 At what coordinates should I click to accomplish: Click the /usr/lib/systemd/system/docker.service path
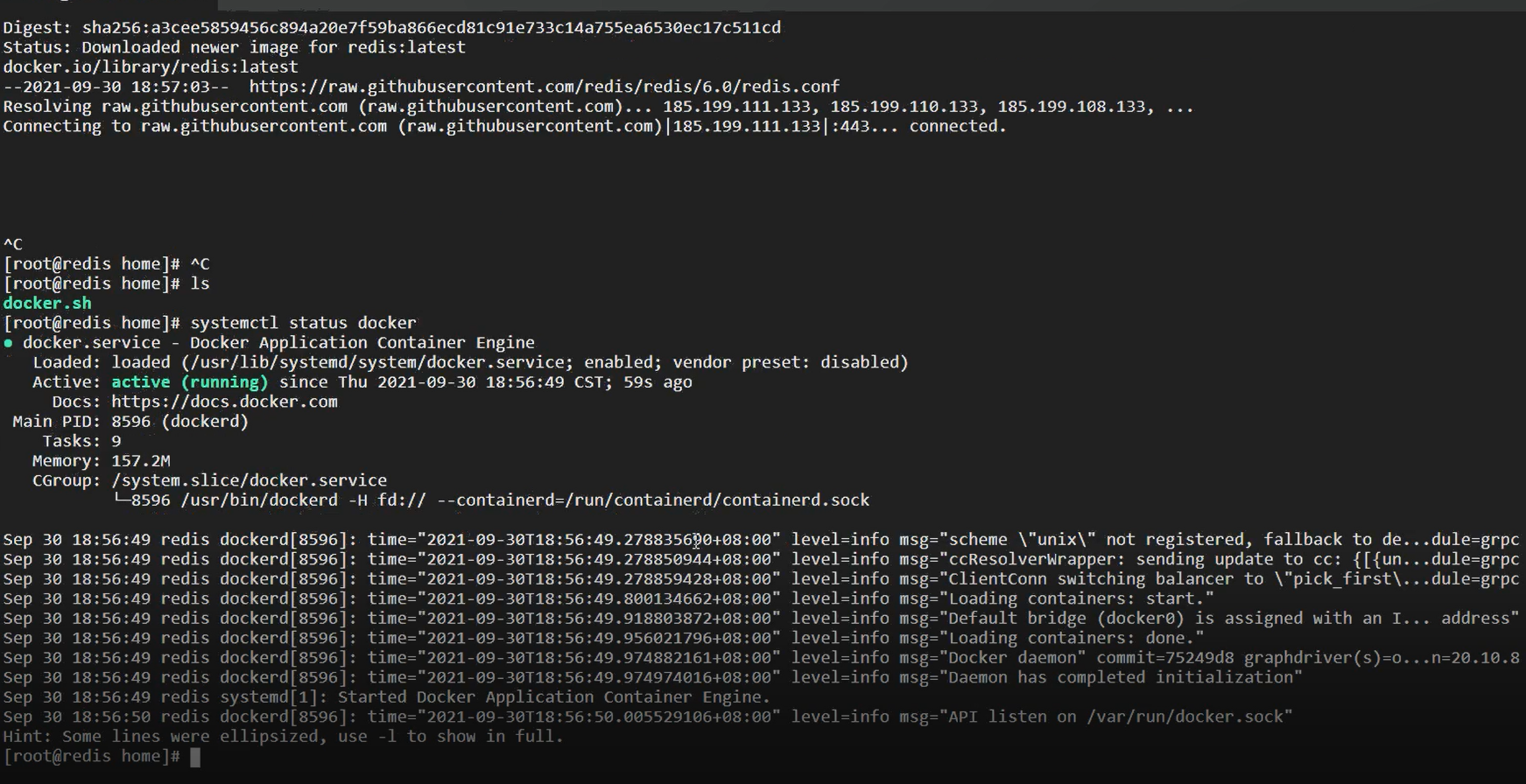pyautogui.click(x=377, y=362)
